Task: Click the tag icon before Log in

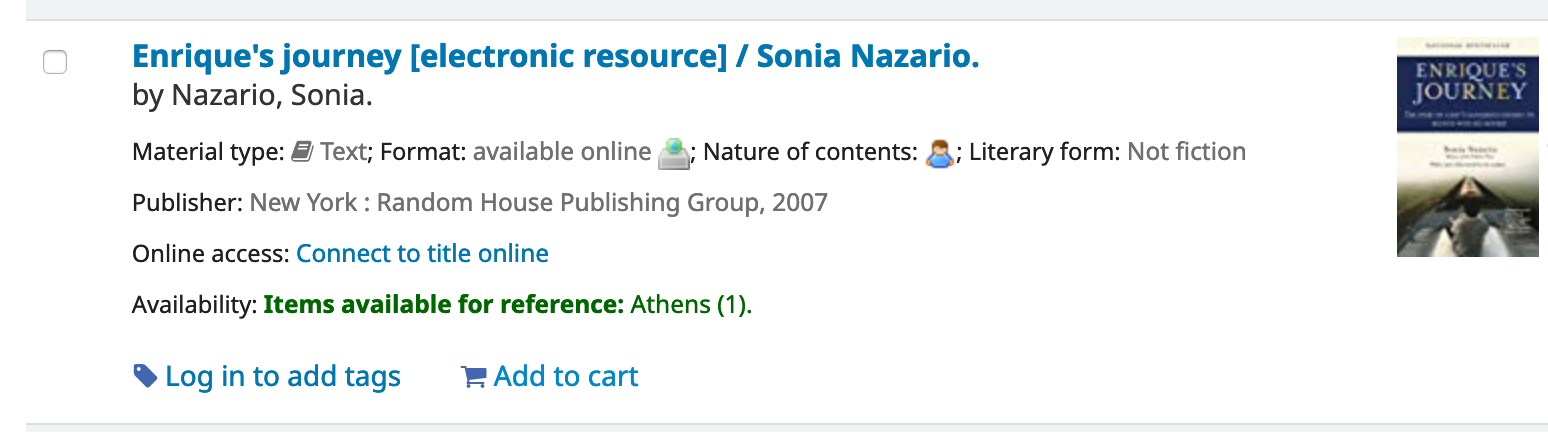Action: click(145, 376)
